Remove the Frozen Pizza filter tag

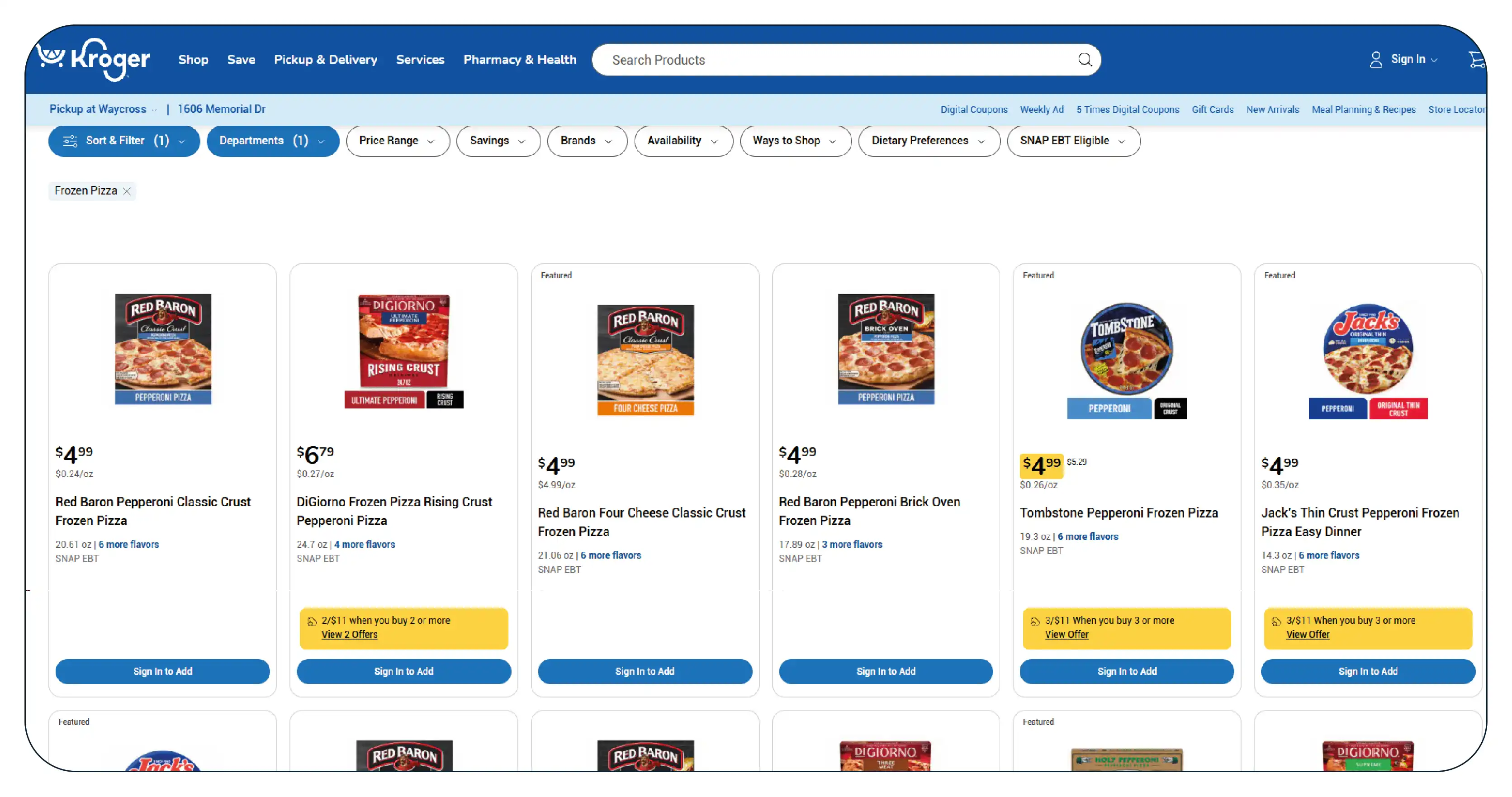(127, 191)
